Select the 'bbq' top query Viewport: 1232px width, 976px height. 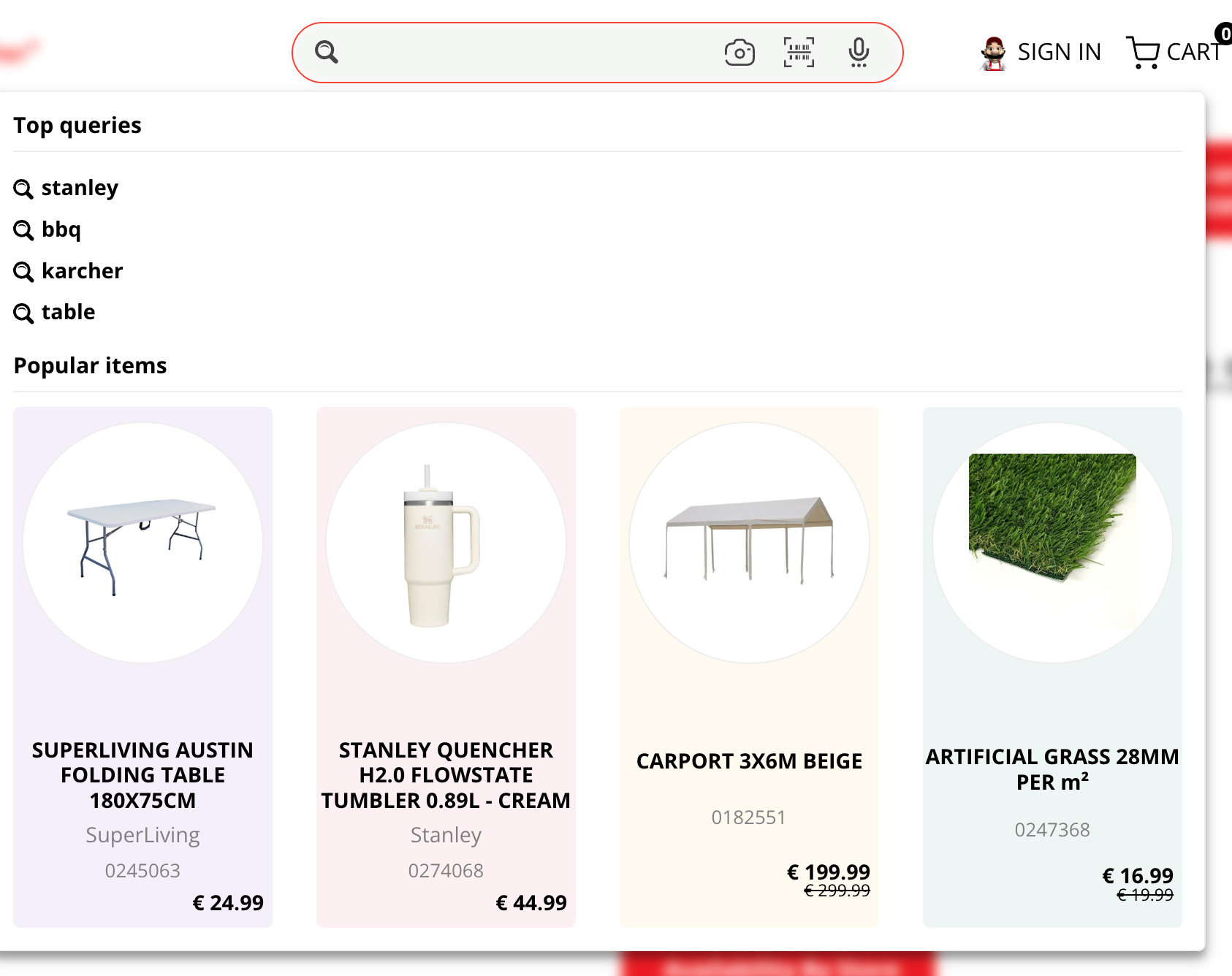(61, 230)
